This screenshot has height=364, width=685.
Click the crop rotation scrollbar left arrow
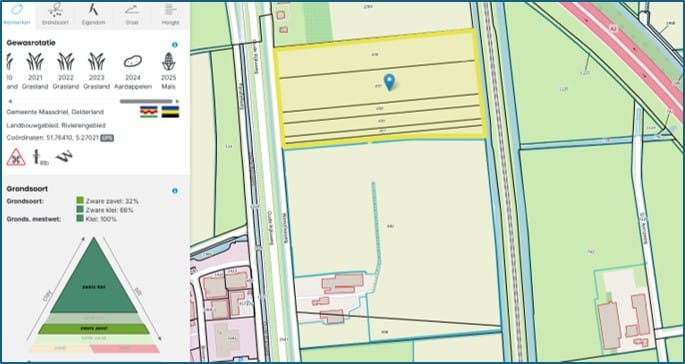9,101
